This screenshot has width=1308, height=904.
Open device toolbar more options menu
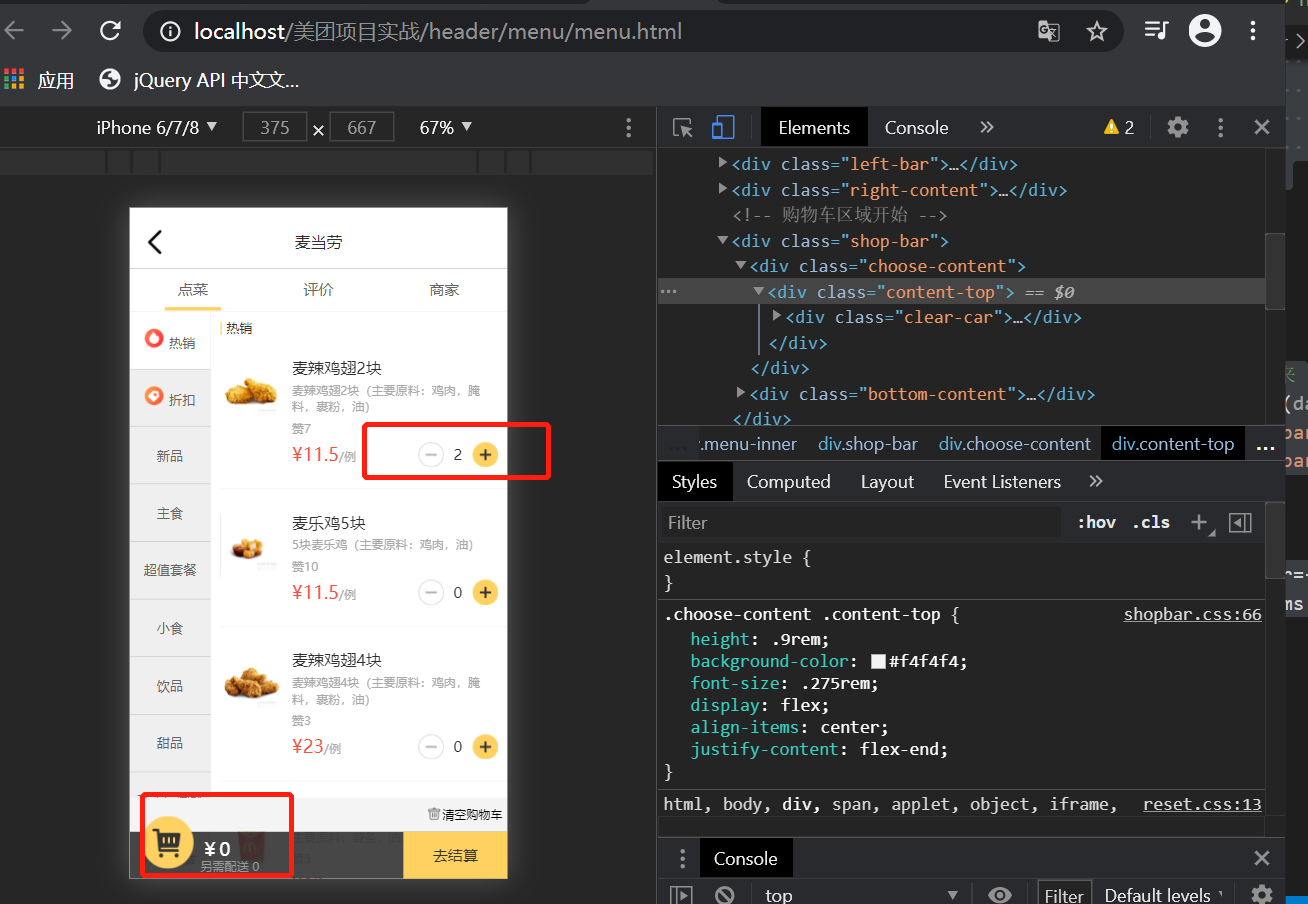[628, 128]
